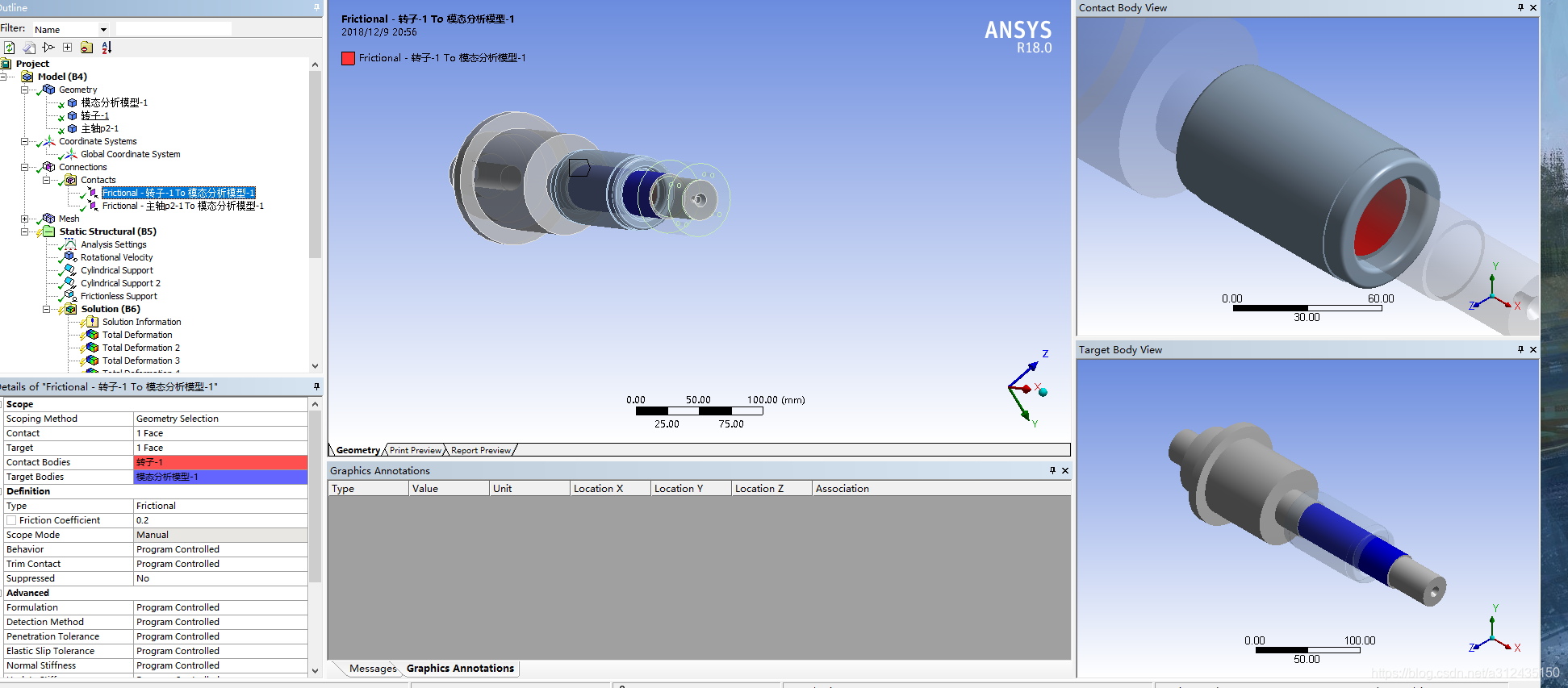Click the Association column header
Viewport: 1568px width, 688px height.
point(941,488)
